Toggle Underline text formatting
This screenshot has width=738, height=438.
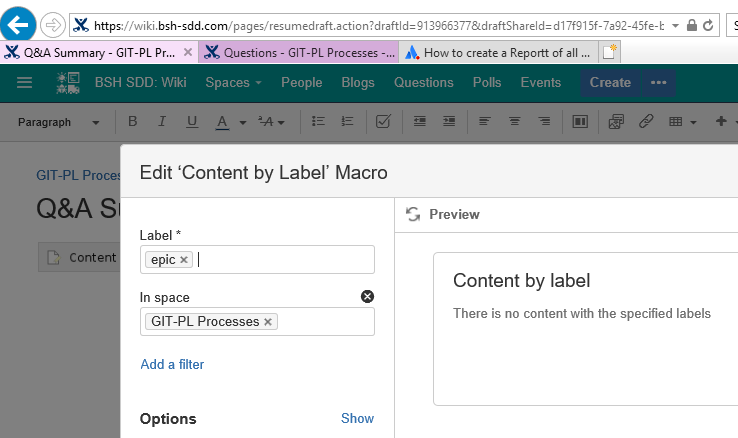point(192,122)
